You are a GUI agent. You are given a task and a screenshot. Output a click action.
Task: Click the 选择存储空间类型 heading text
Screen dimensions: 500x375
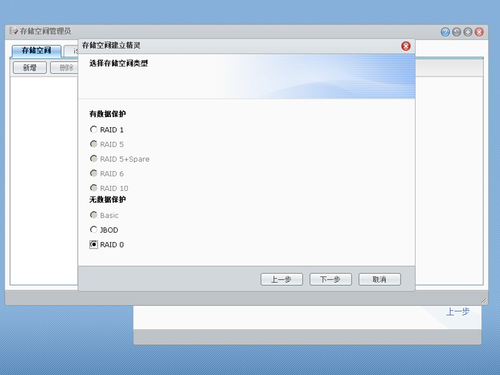(118, 63)
